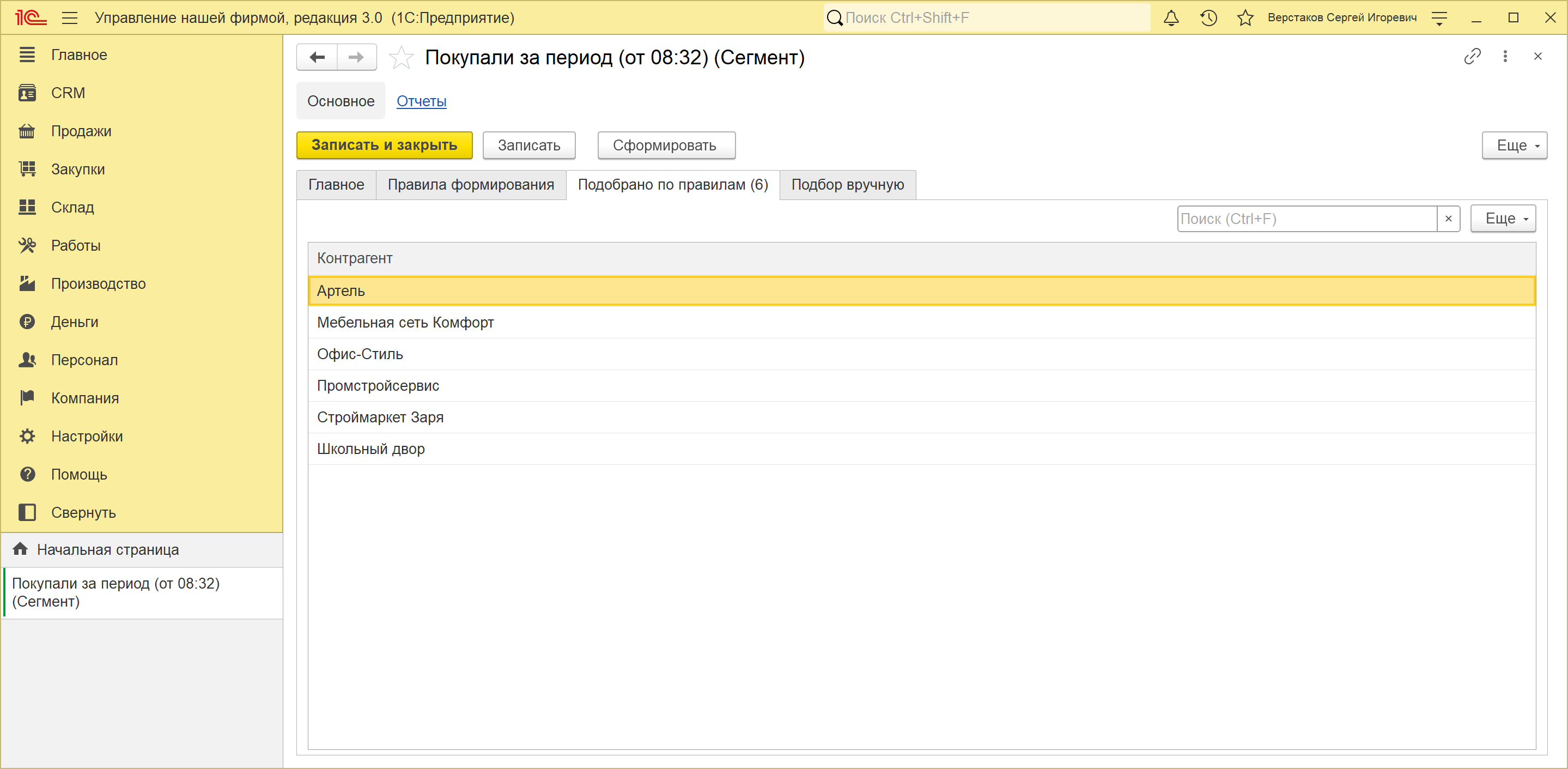Viewport: 1568px width, 769px height.
Task: Open service settings lines icon
Action: tap(1439, 17)
